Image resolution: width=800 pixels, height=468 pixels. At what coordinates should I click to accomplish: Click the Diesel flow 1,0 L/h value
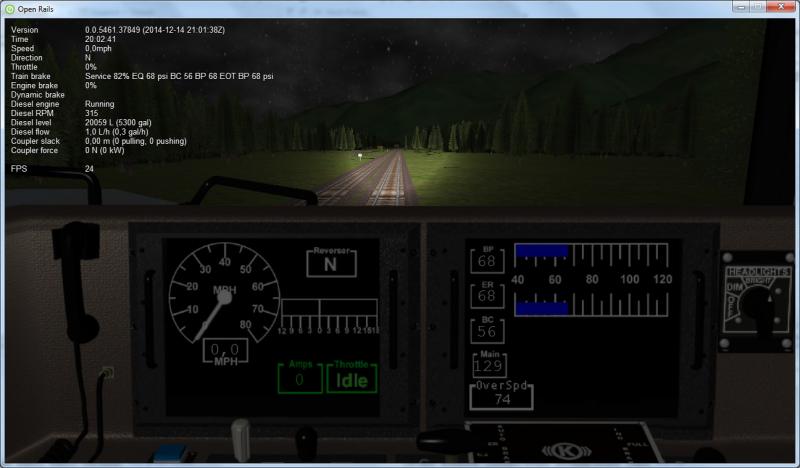pos(116,132)
